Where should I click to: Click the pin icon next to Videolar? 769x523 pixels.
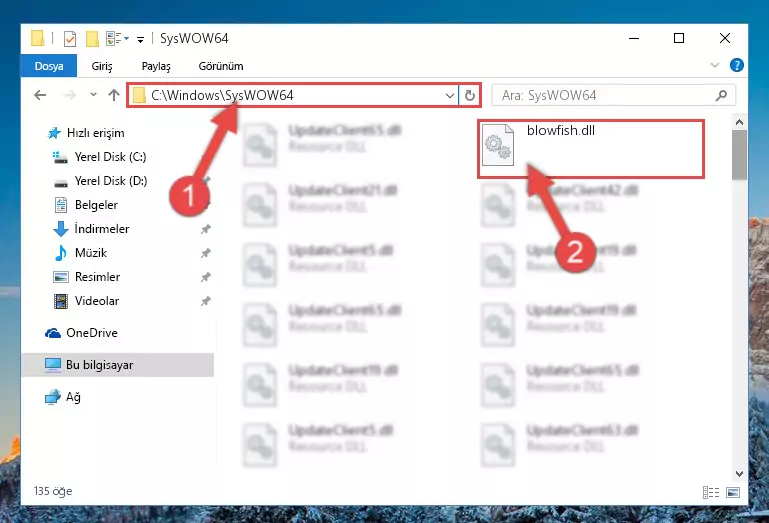[x=205, y=301]
